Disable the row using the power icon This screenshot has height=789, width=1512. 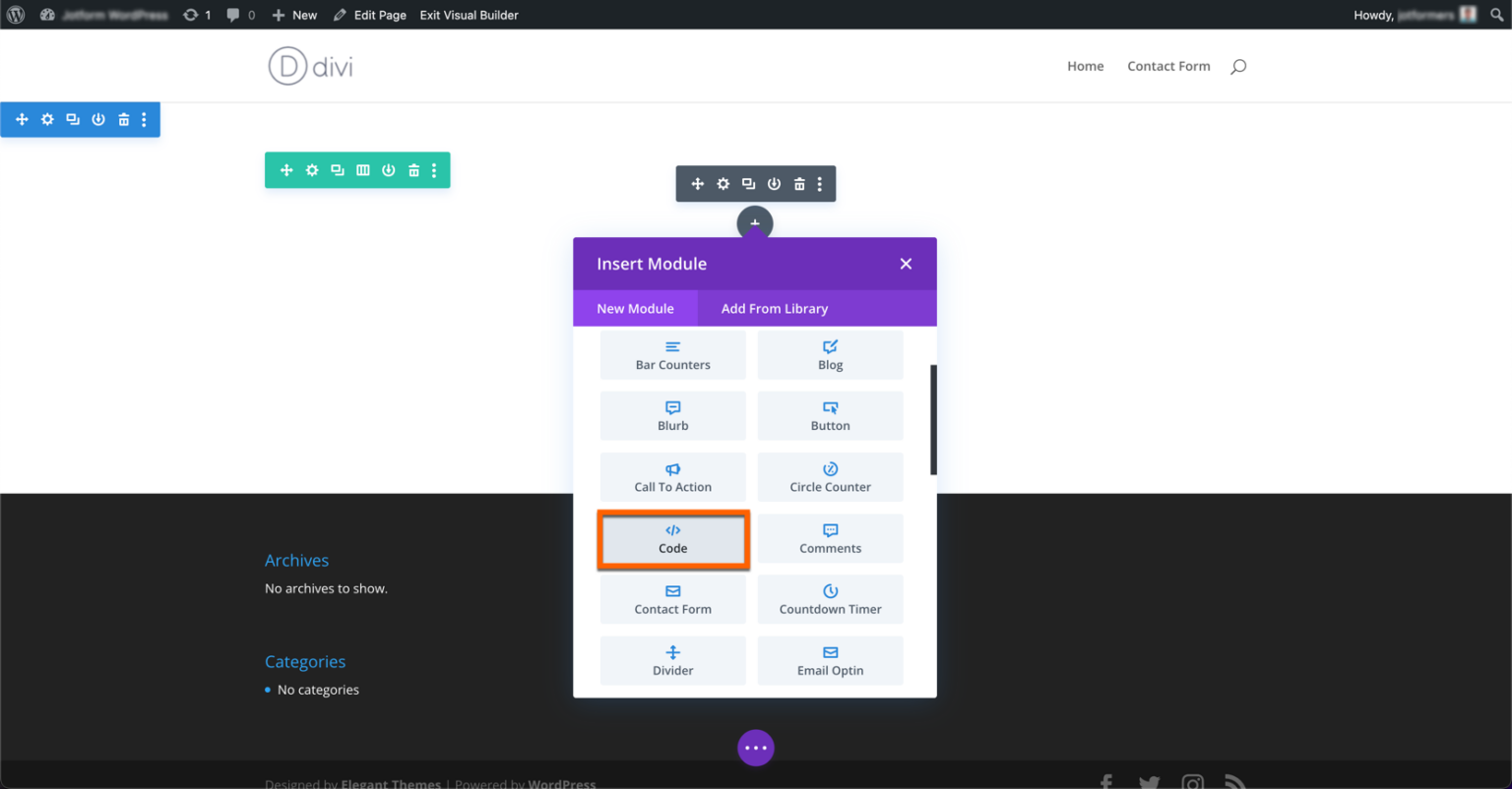[389, 169]
